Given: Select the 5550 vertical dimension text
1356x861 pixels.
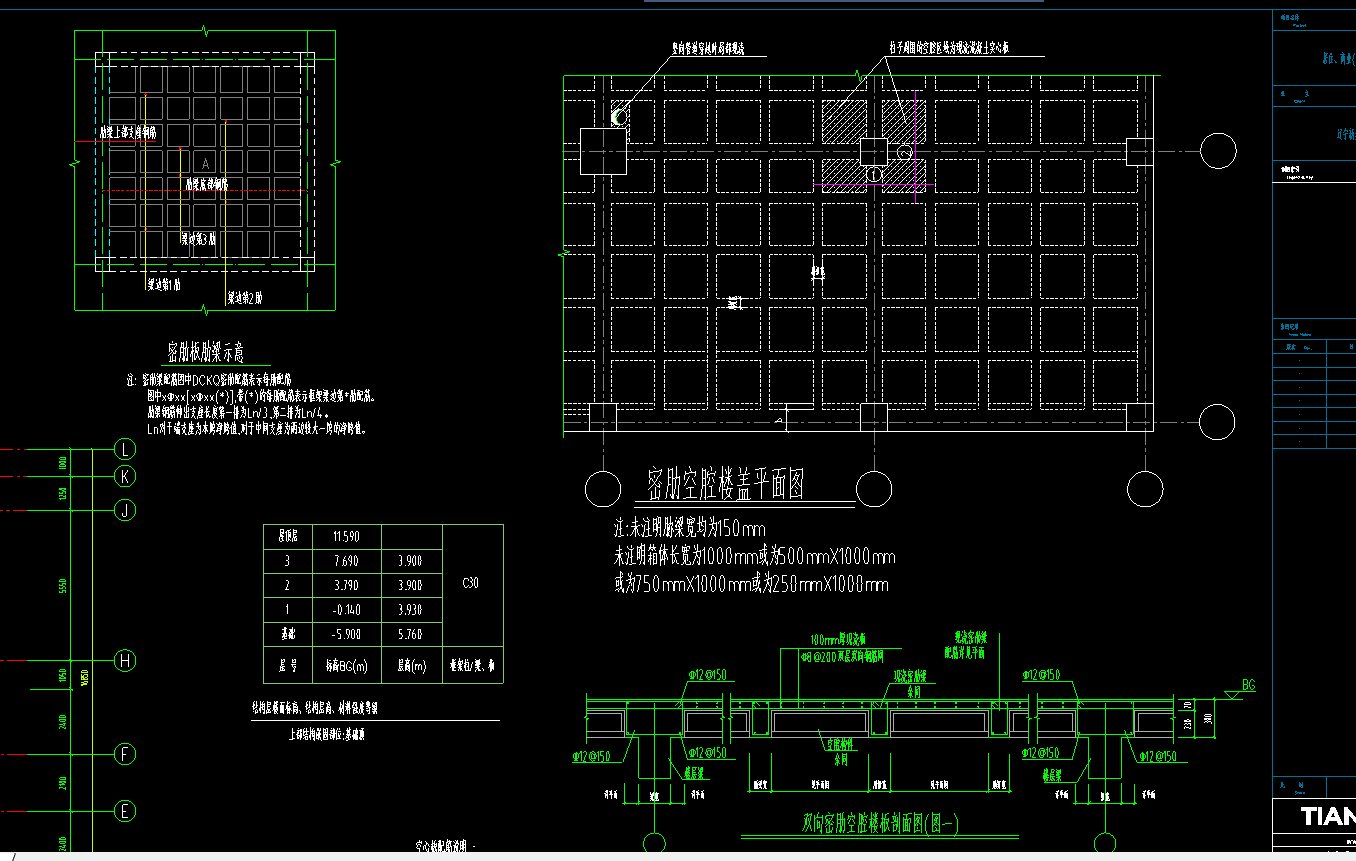Looking at the screenshot, I should (62, 585).
